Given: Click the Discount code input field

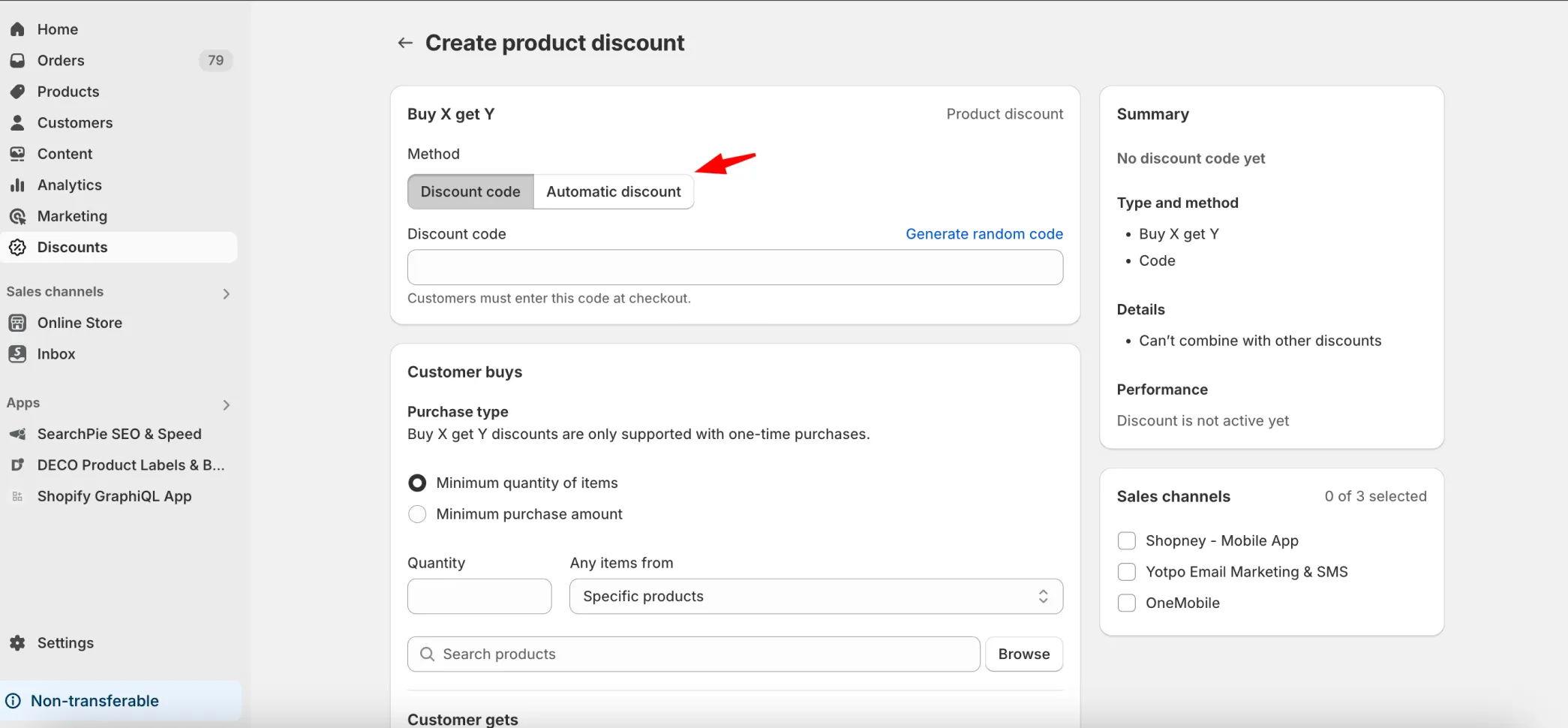Looking at the screenshot, I should tap(735, 267).
